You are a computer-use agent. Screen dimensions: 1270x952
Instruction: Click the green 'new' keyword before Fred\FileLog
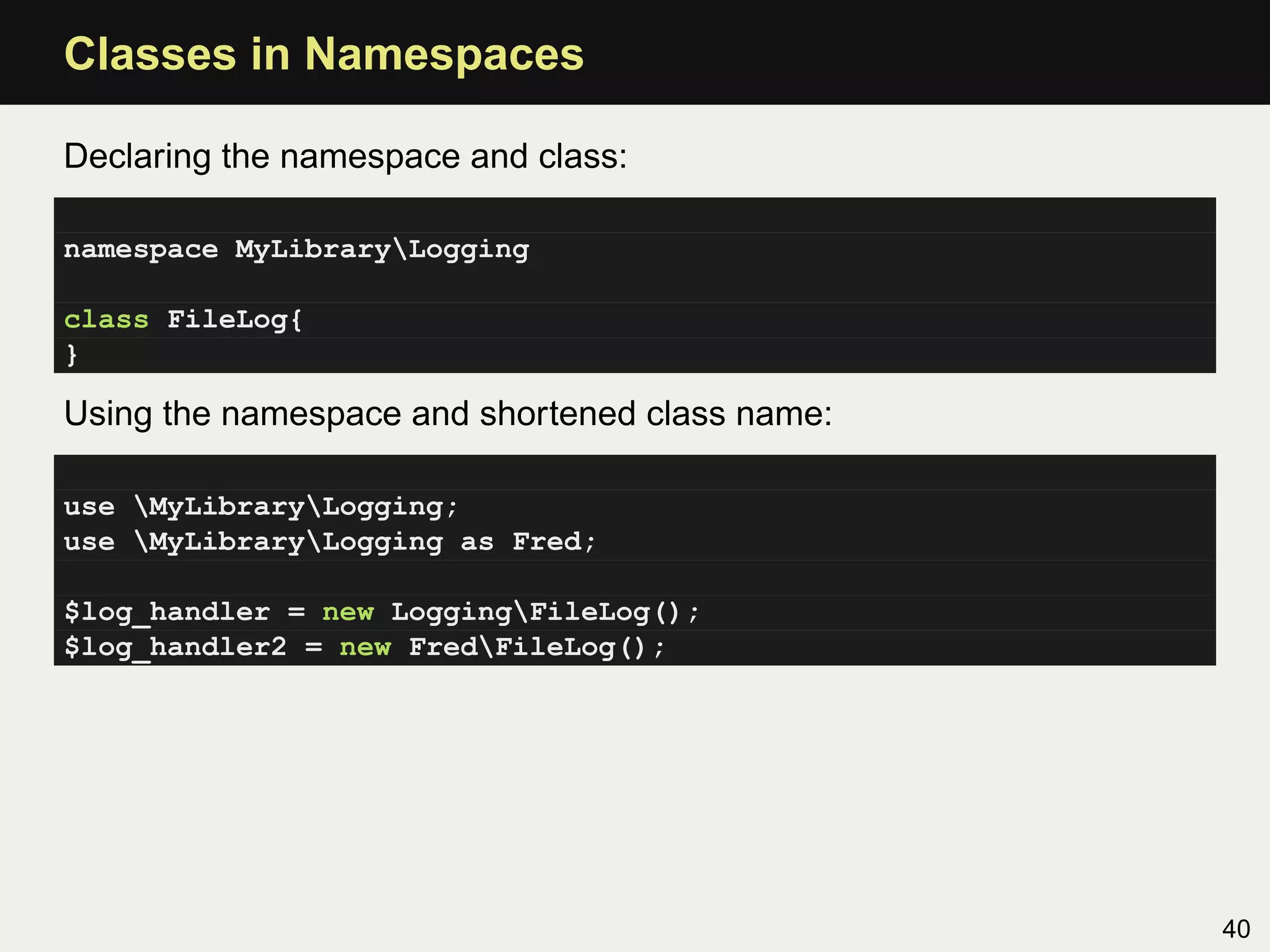(365, 648)
